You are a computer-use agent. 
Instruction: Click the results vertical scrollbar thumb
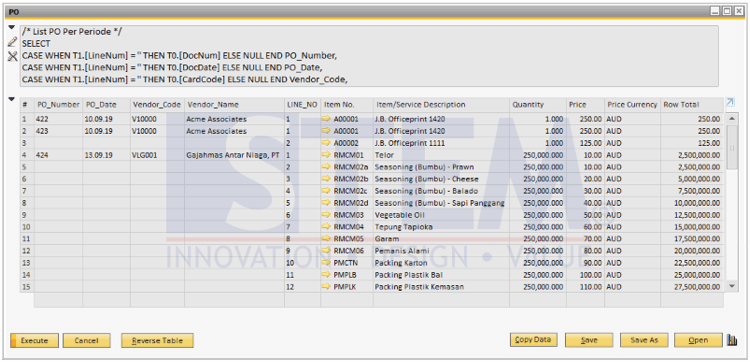pos(732,147)
